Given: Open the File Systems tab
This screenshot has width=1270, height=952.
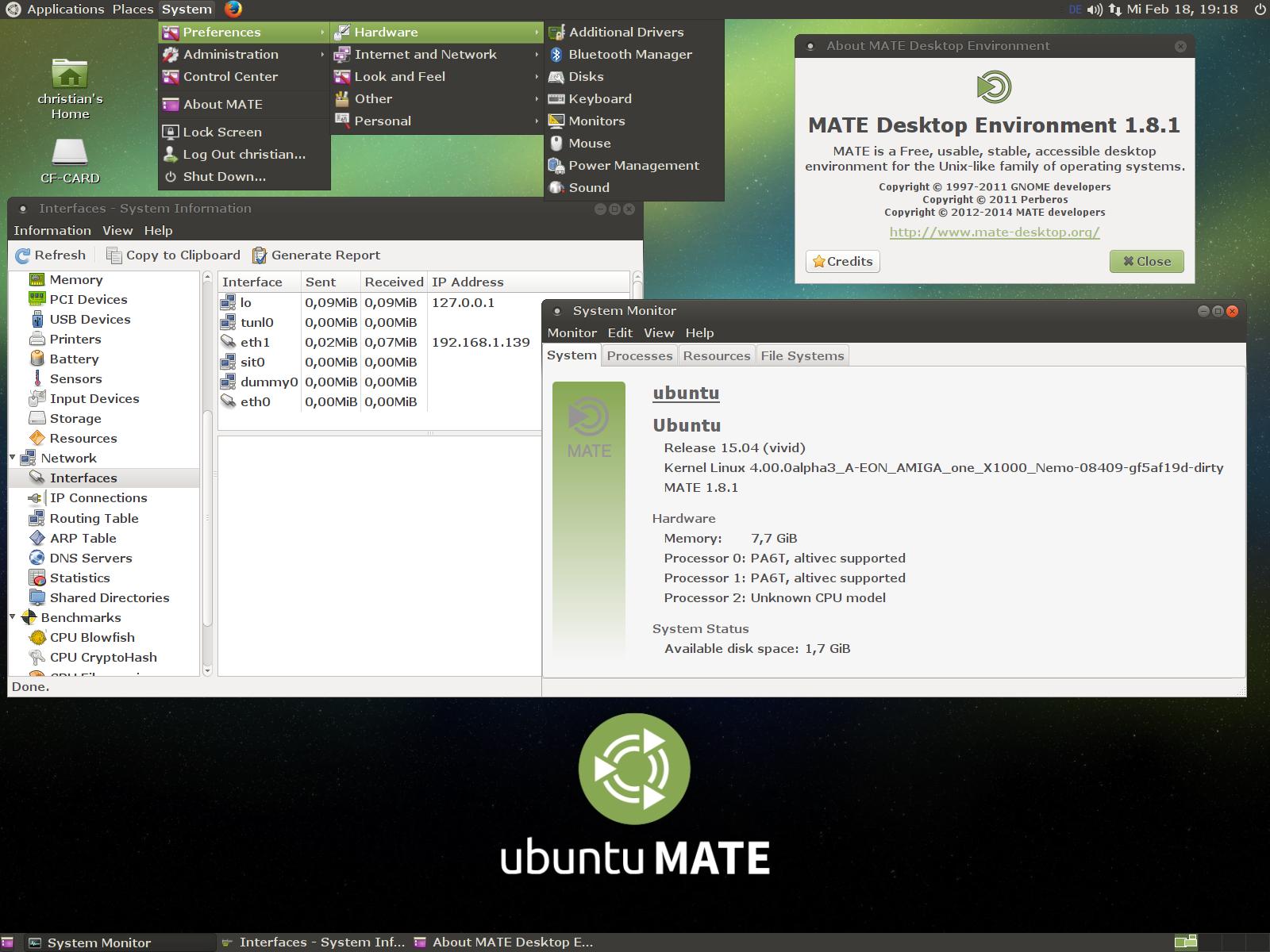Looking at the screenshot, I should [x=802, y=355].
